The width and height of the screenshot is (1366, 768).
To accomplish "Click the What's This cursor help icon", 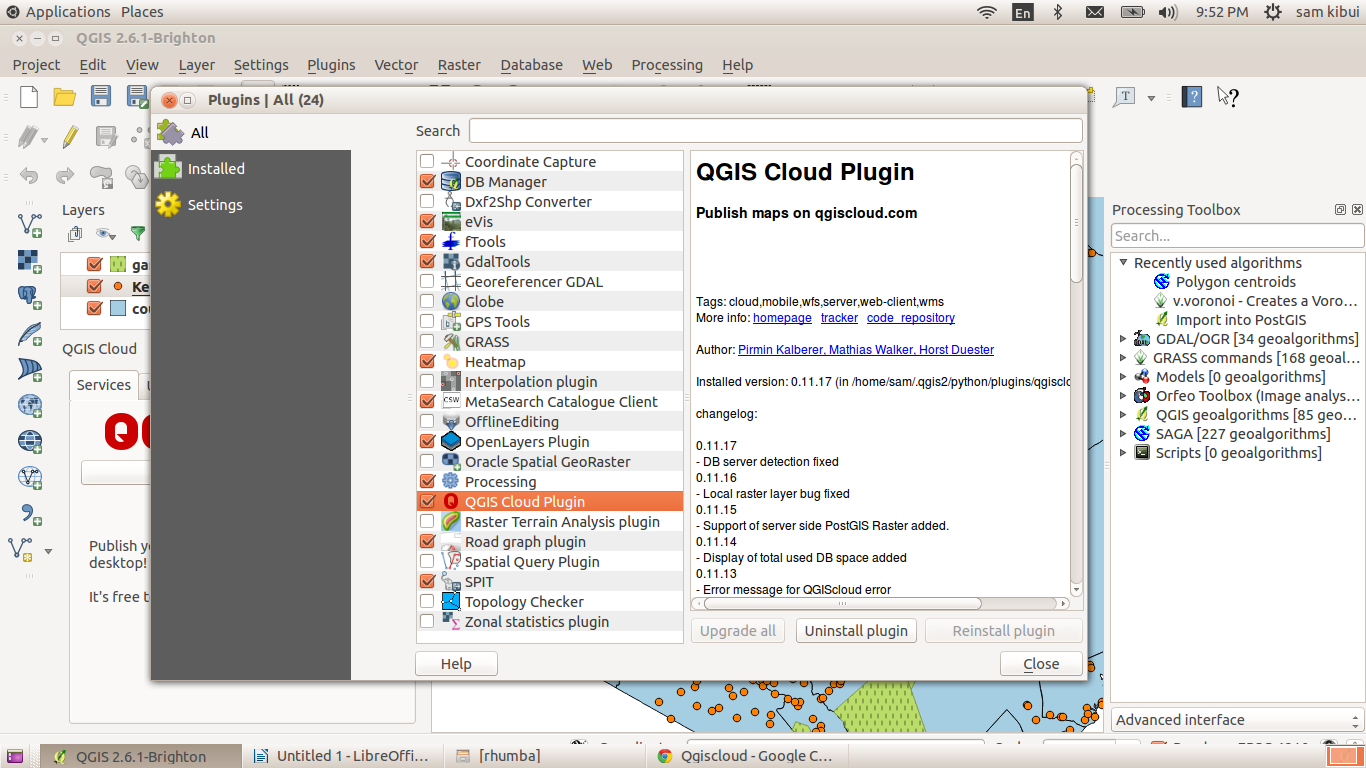I will (x=1228, y=97).
